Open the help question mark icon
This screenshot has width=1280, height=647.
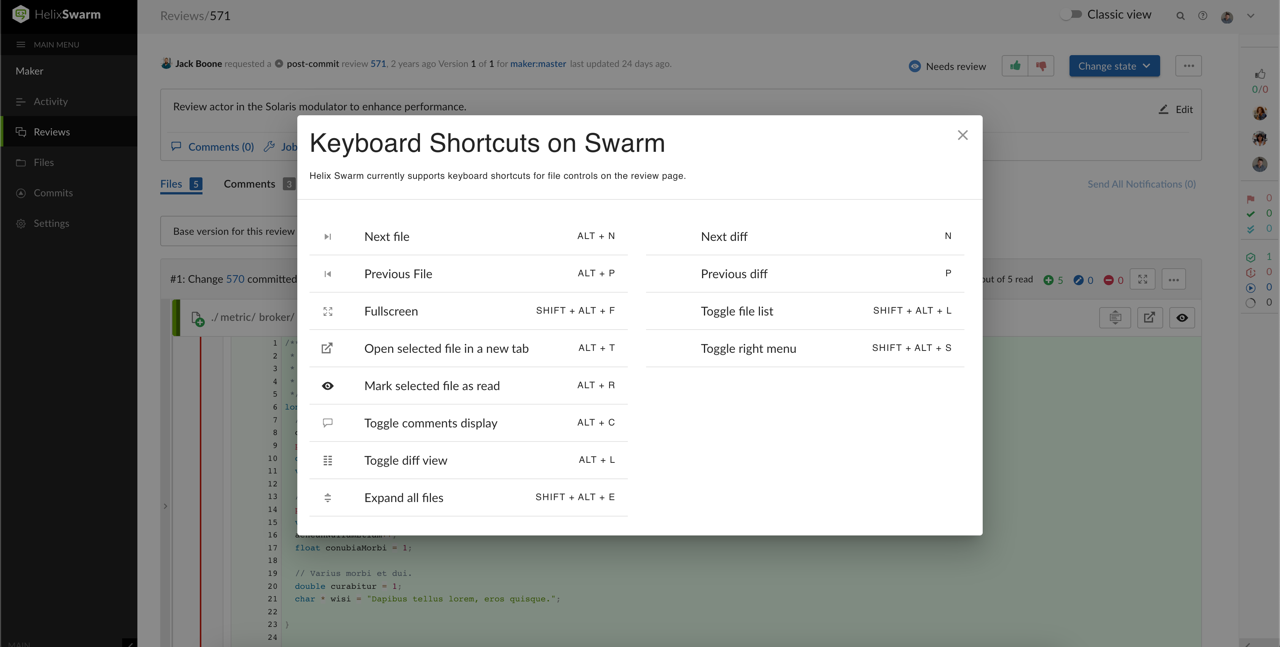pos(1203,16)
